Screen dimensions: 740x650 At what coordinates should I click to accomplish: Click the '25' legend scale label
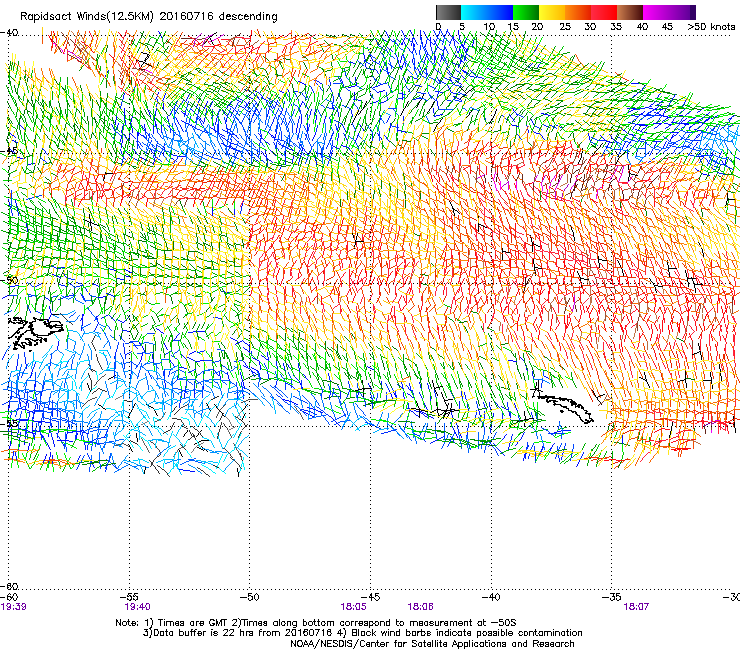pyautogui.click(x=565, y=26)
